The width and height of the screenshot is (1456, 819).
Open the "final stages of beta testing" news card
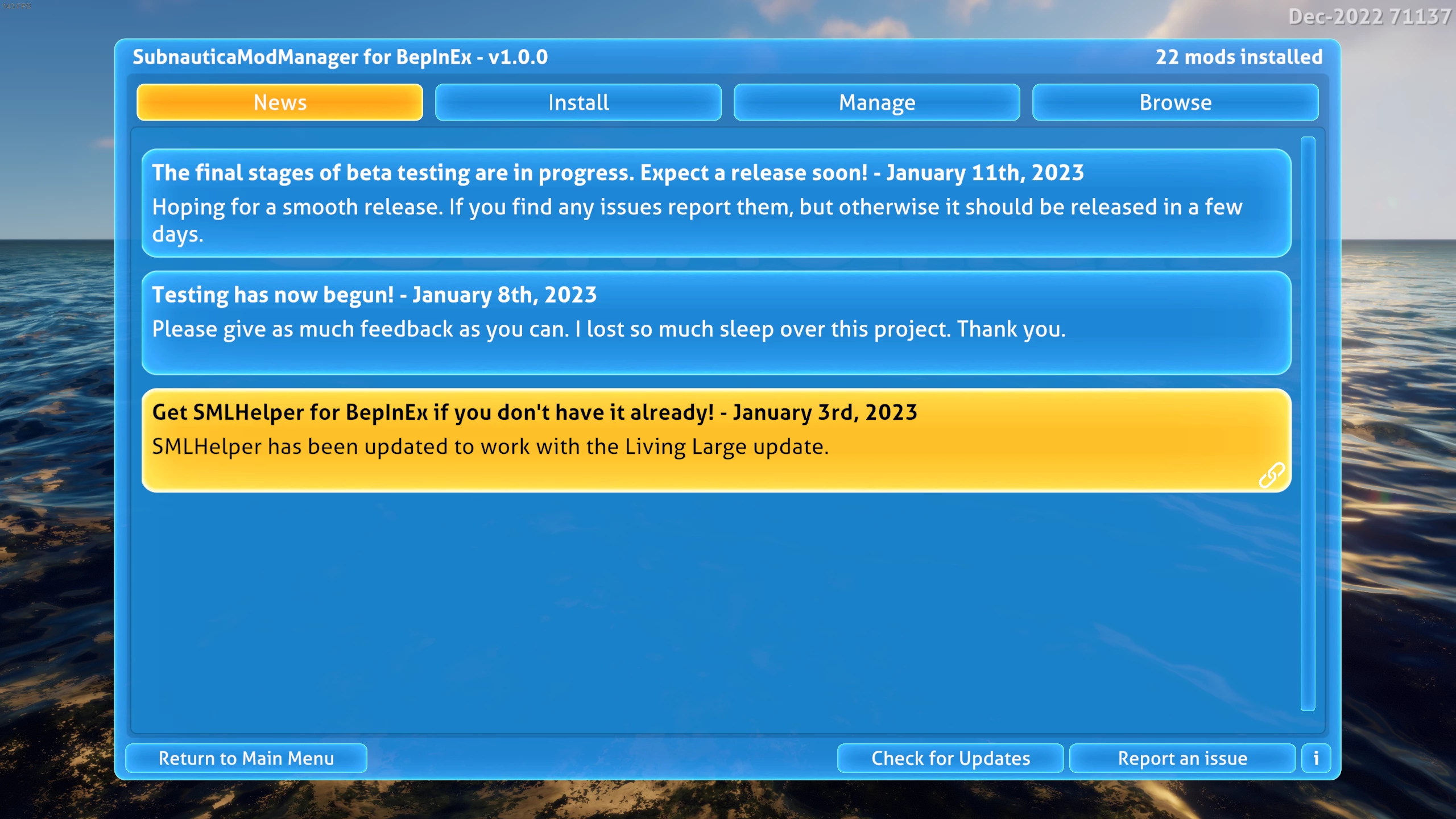click(x=717, y=203)
